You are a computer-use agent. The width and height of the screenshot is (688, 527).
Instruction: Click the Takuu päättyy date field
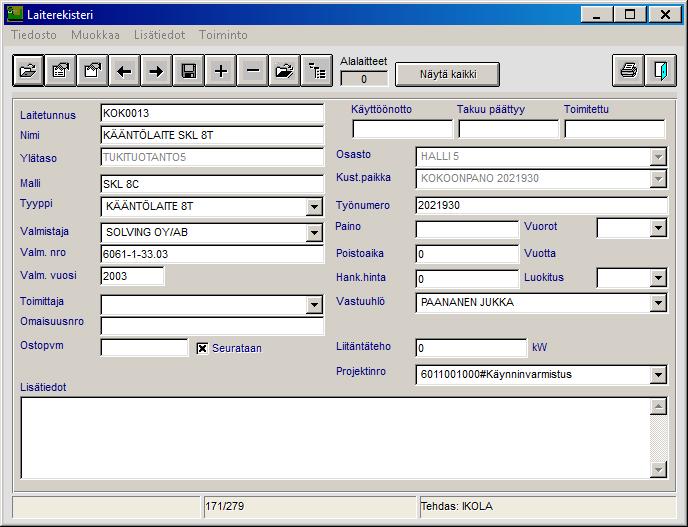point(509,129)
